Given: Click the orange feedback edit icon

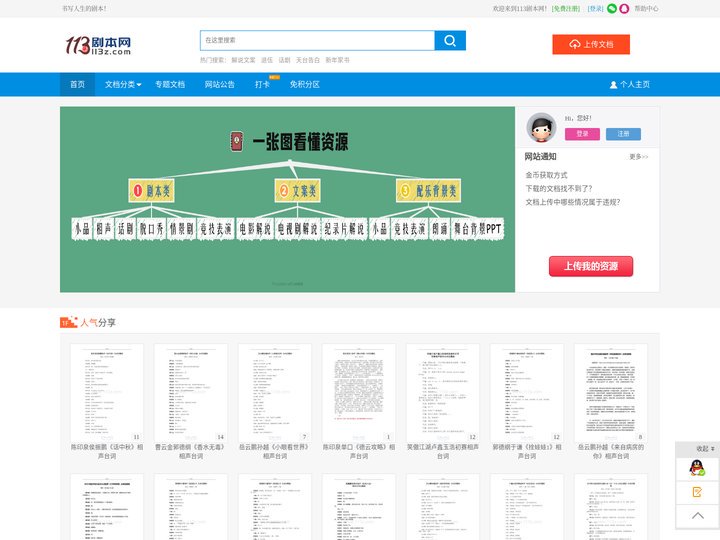Looking at the screenshot, I should pos(697,492).
